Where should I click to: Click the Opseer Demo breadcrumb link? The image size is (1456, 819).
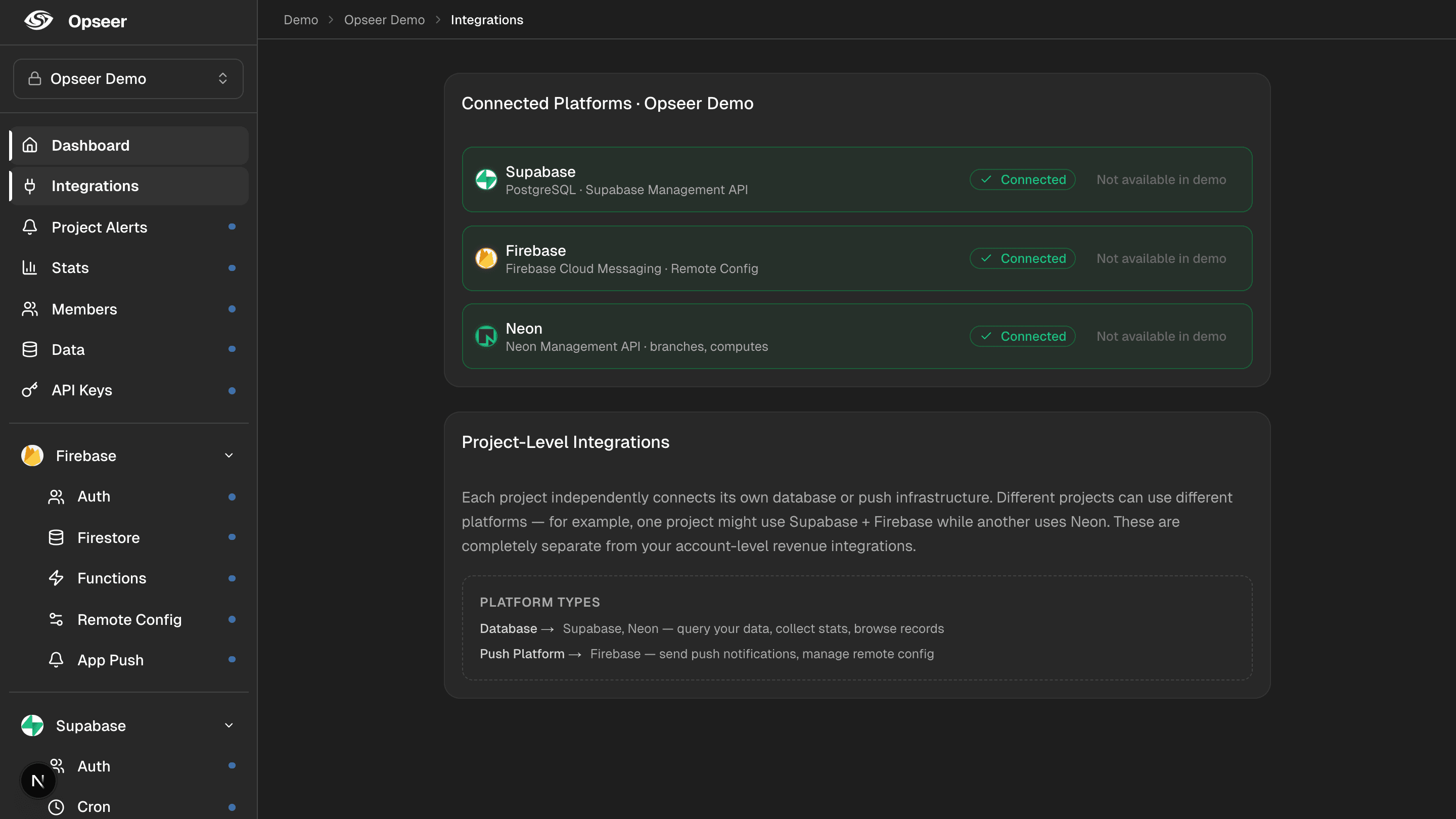pos(384,20)
